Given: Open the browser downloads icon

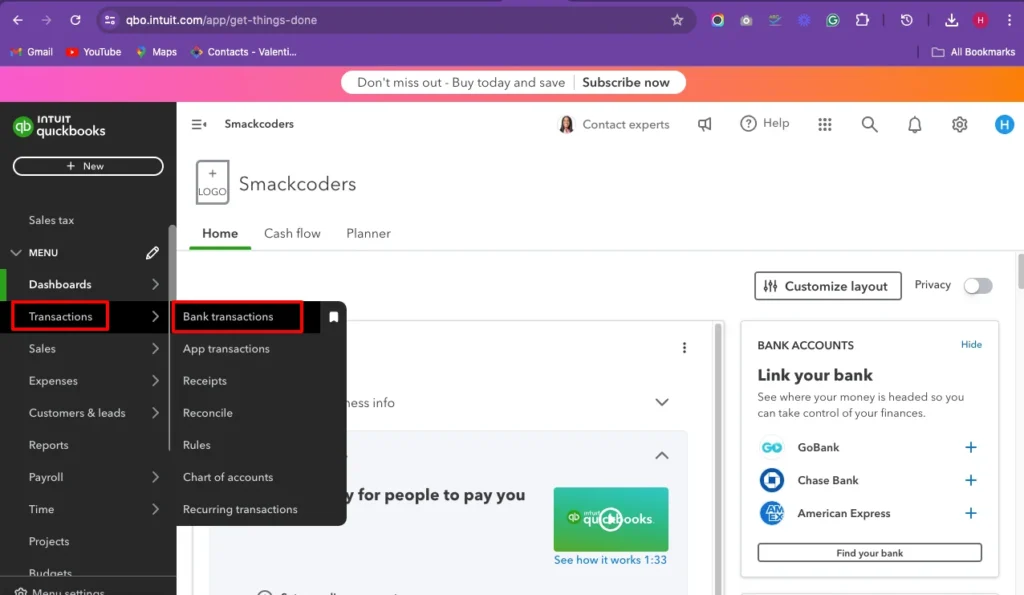Looking at the screenshot, I should tap(951, 20).
